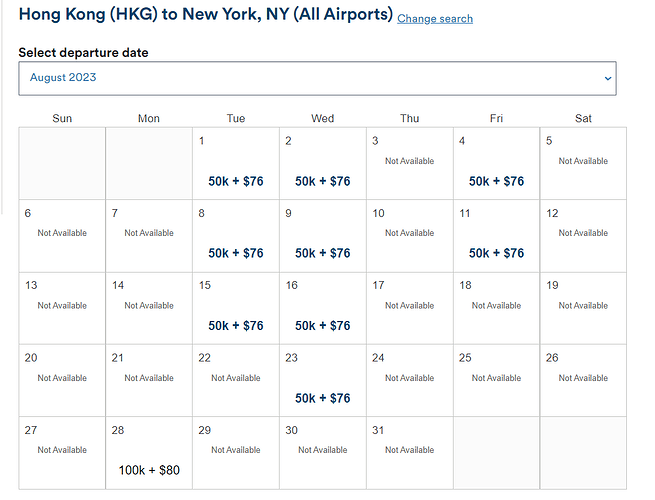
Task: Click the August 20 Not Available cell
Action: [x=62, y=381]
